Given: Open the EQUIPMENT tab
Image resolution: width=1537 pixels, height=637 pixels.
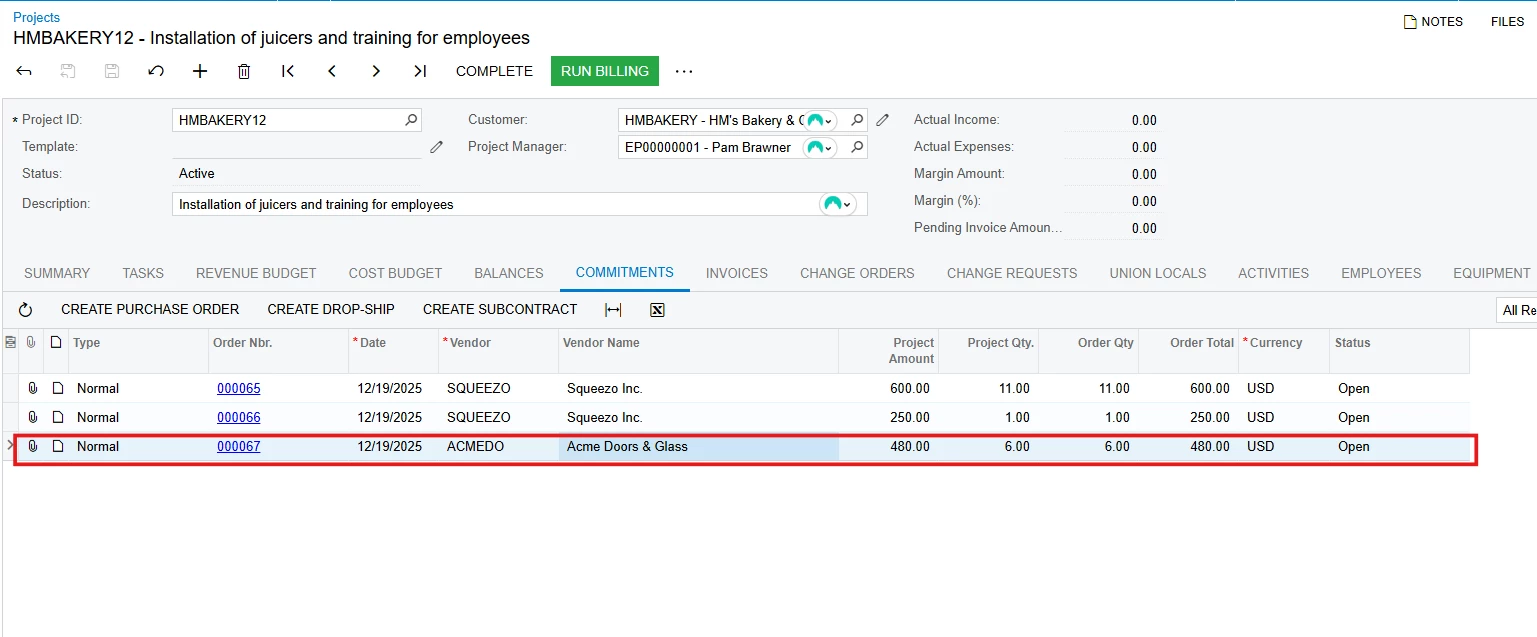Looking at the screenshot, I should click(1492, 273).
